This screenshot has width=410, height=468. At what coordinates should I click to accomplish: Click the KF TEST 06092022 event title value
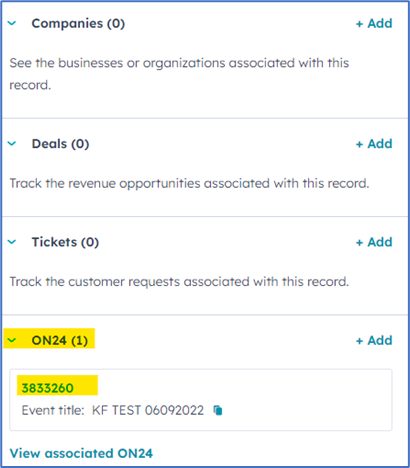click(148, 410)
